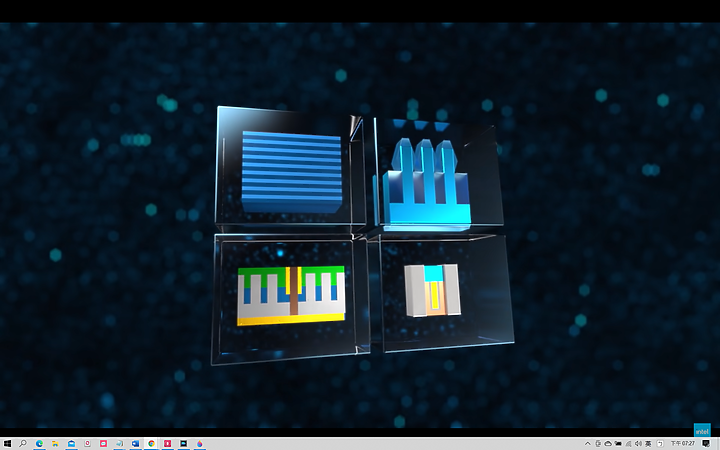Launch Microsoft Edge from the taskbar
This screenshot has height=450, width=720.
pos(39,444)
